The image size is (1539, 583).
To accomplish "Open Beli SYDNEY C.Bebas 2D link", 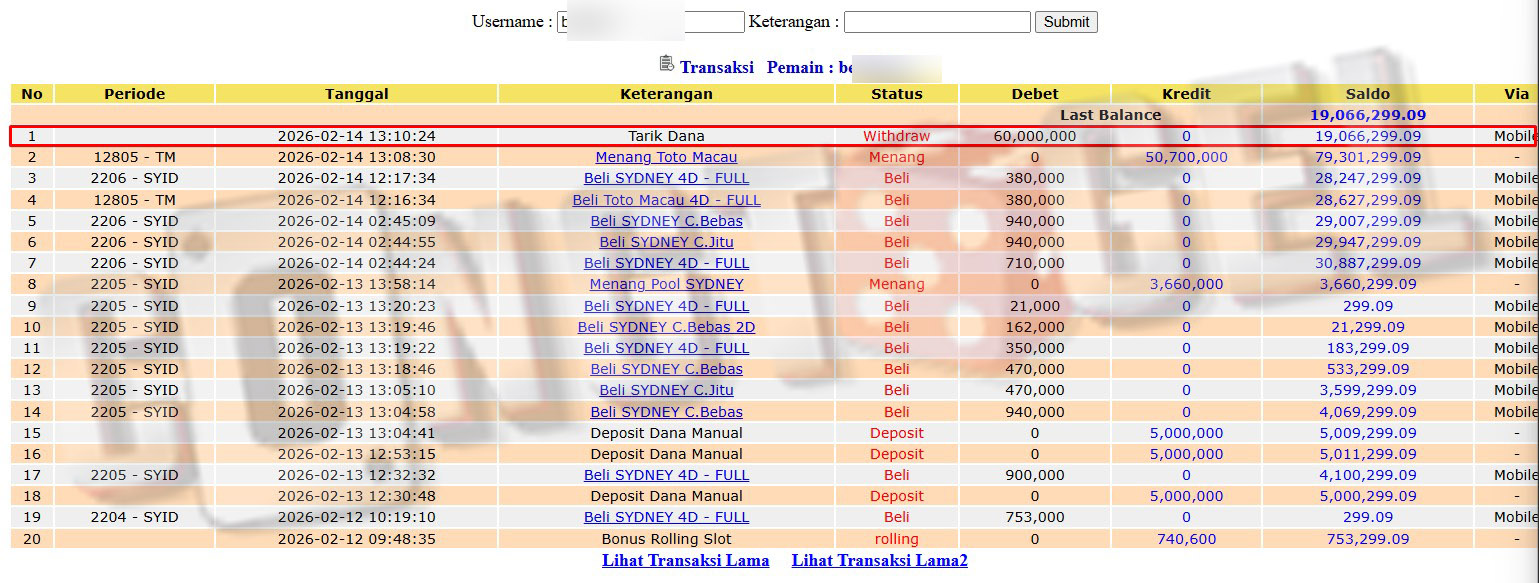I will (666, 327).
